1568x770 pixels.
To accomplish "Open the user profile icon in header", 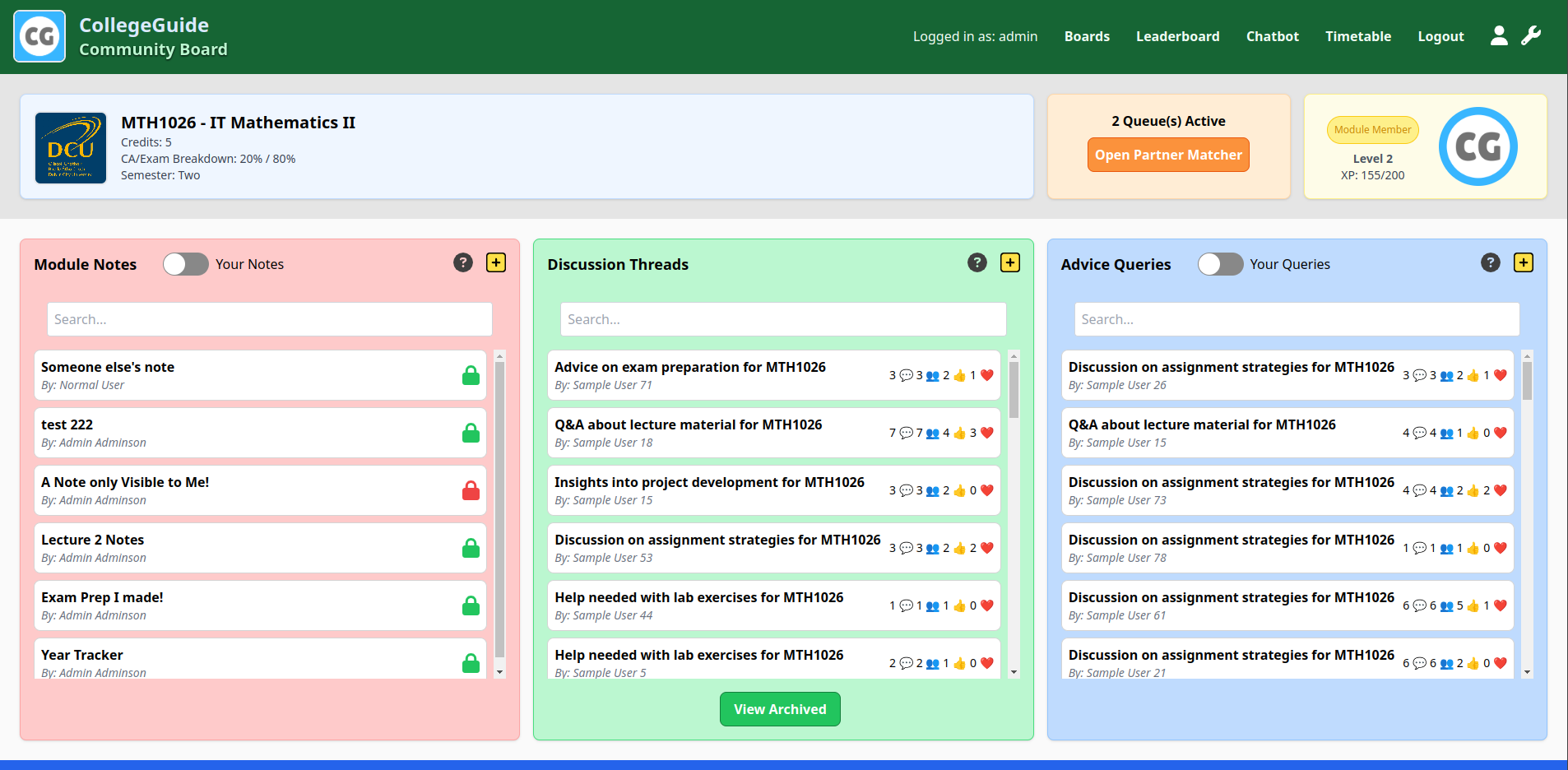I will (x=1499, y=35).
